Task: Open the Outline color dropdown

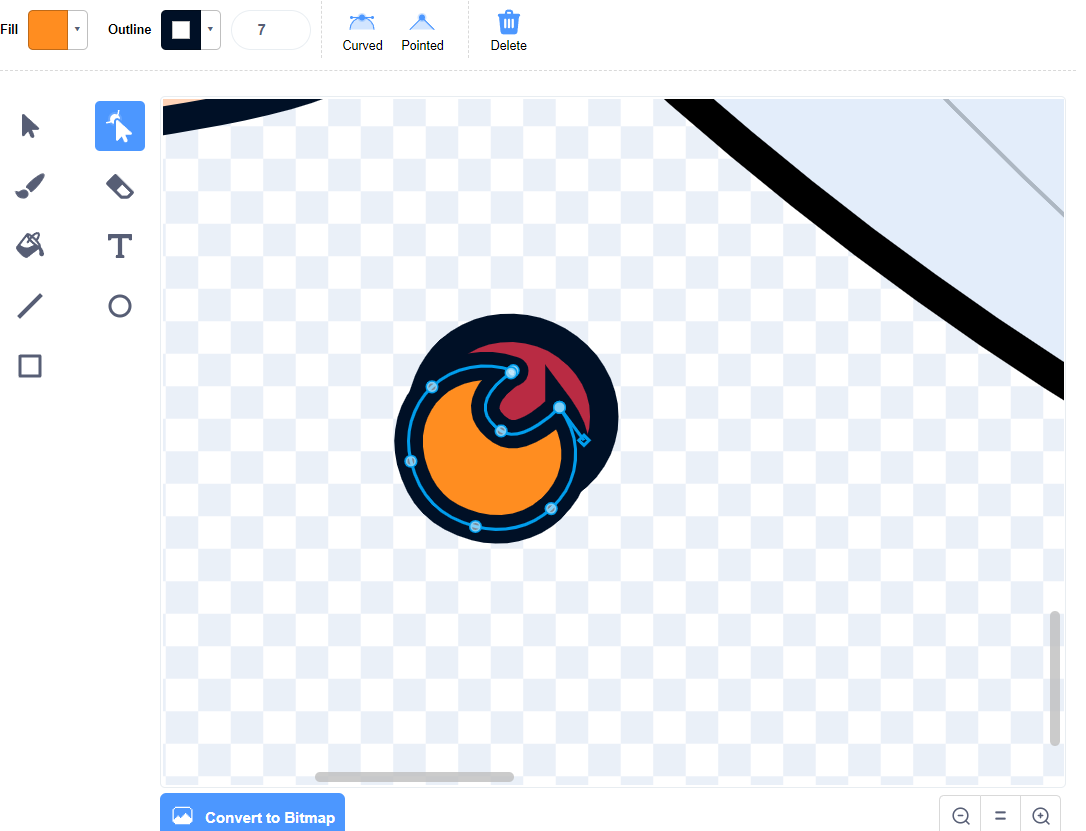Action: 210,30
